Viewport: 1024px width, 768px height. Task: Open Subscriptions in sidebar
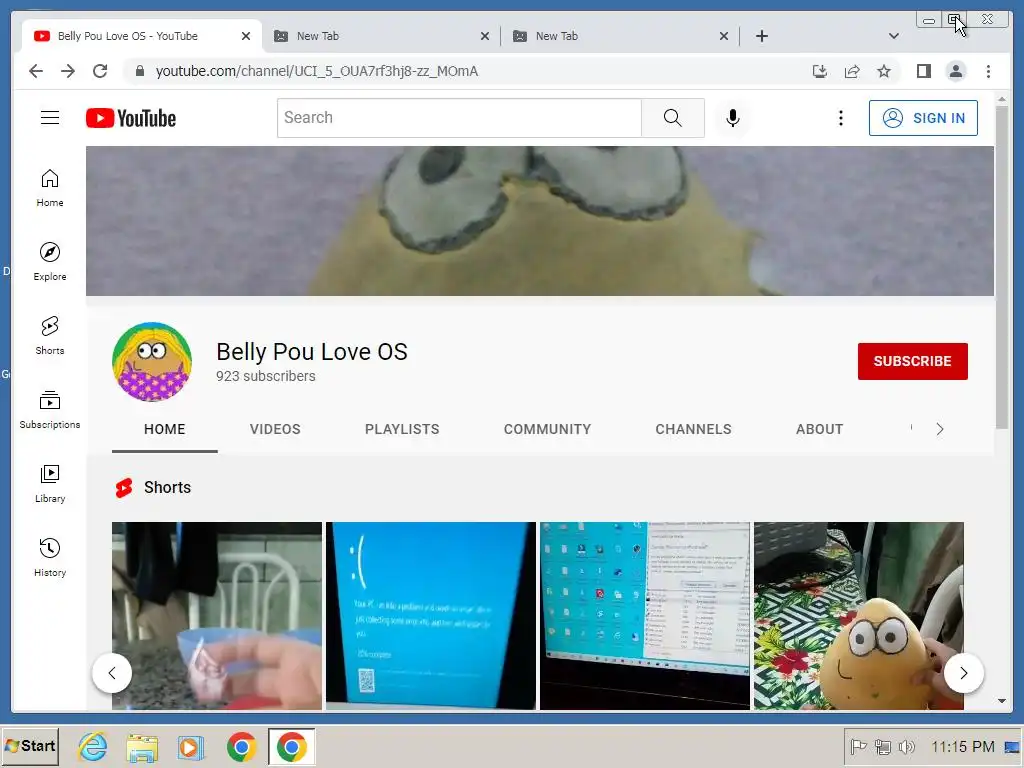tap(50, 409)
